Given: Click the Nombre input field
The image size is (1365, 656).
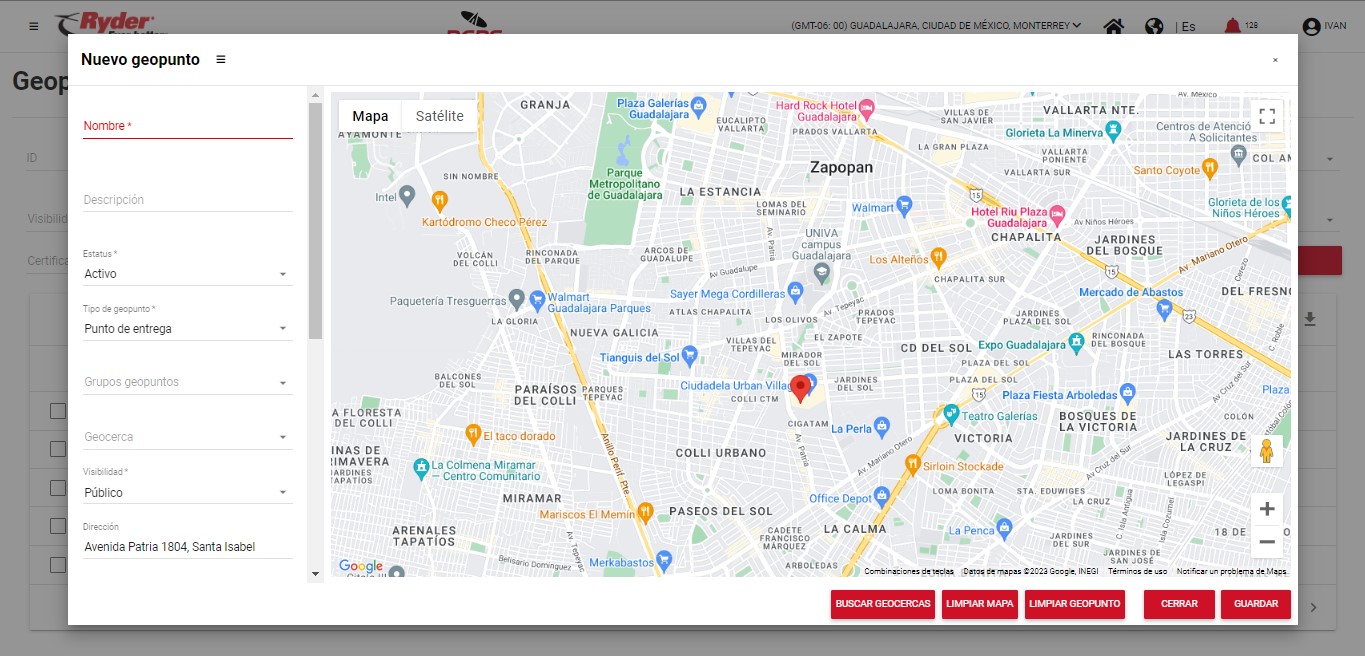Looking at the screenshot, I should (x=188, y=126).
